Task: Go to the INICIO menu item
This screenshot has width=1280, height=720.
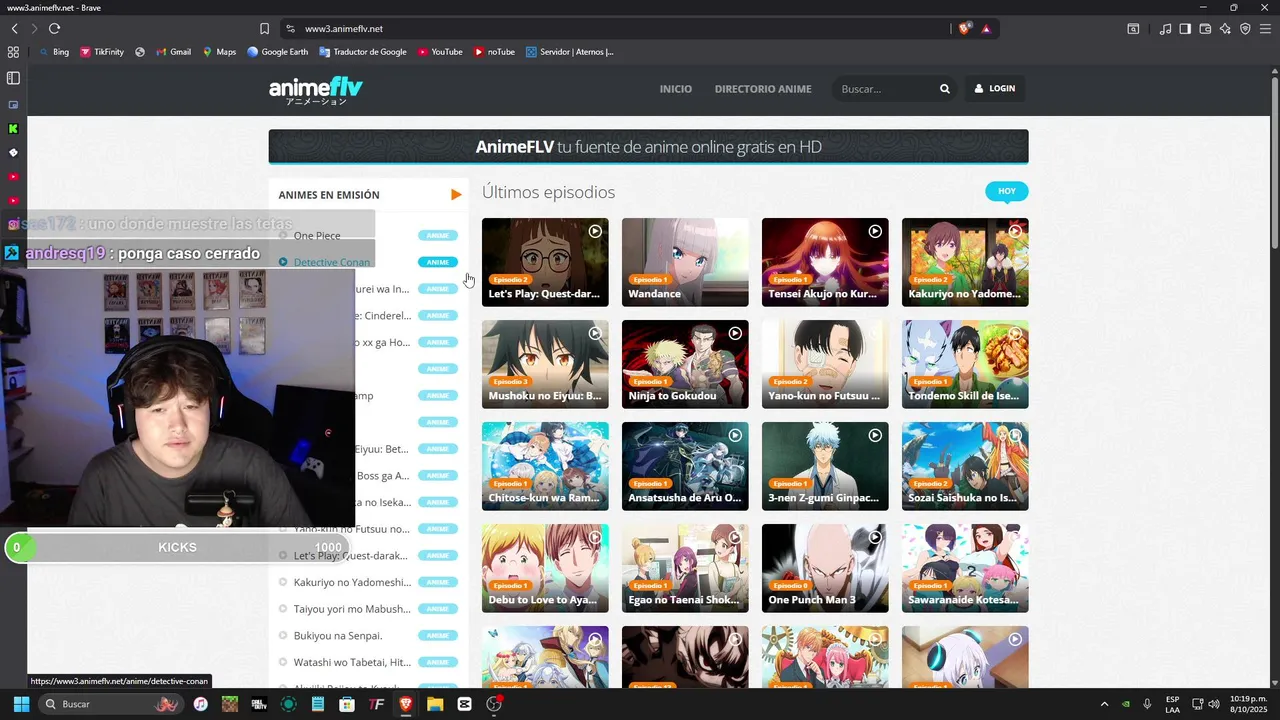Action: pos(676,89)
